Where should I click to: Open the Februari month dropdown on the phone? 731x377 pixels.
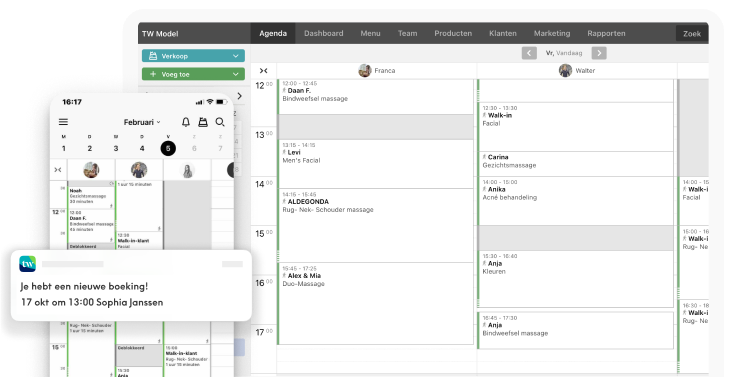[x=142, y=122]
